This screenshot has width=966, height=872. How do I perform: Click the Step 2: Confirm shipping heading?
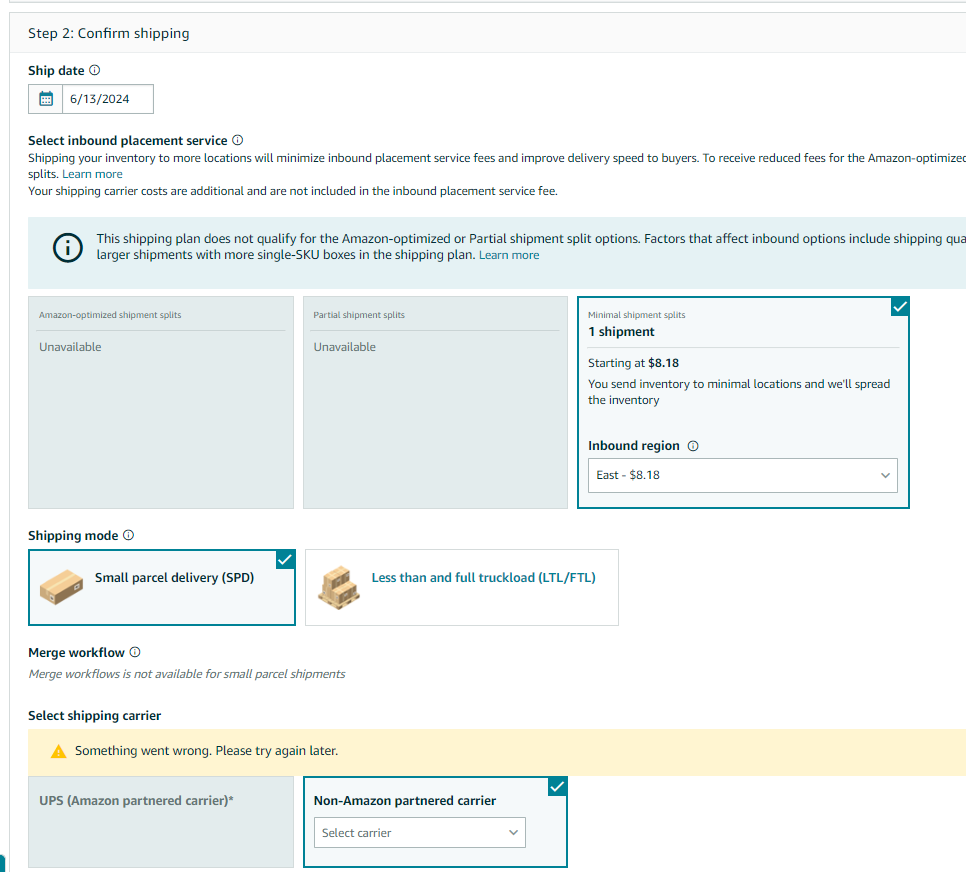[x=108, y=33]
